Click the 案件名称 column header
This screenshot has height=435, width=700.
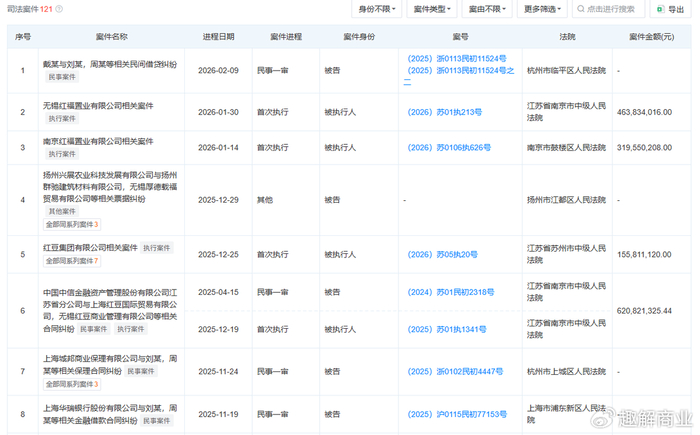(x=112, y=37)
